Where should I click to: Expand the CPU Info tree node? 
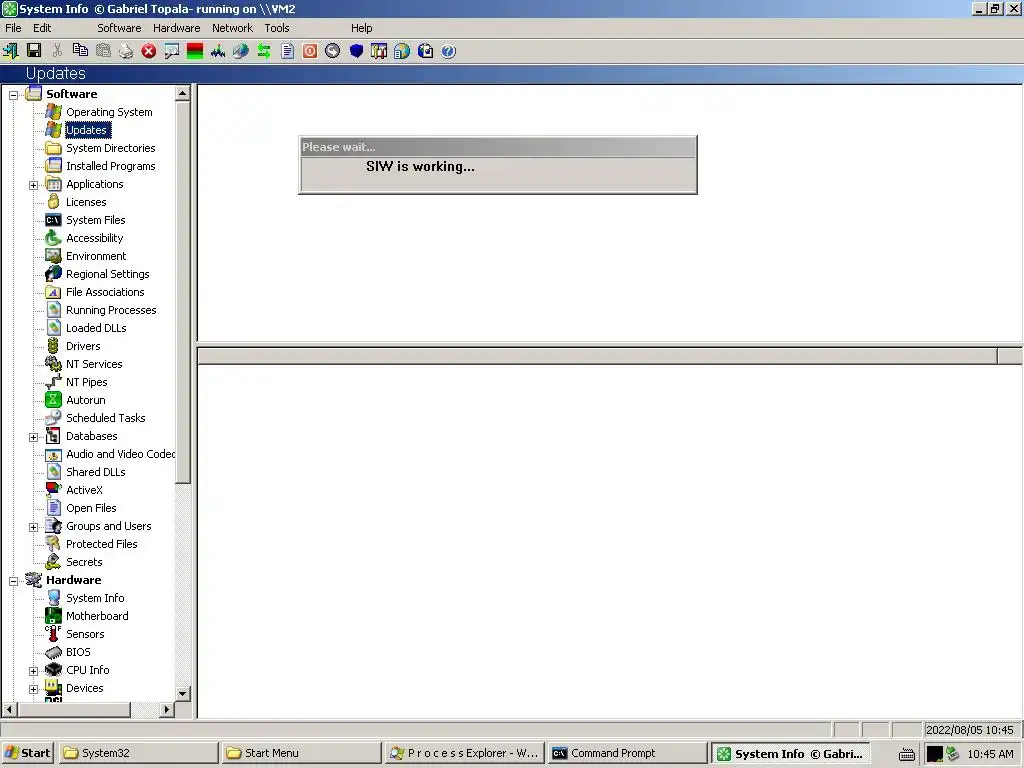pos(33,671)
